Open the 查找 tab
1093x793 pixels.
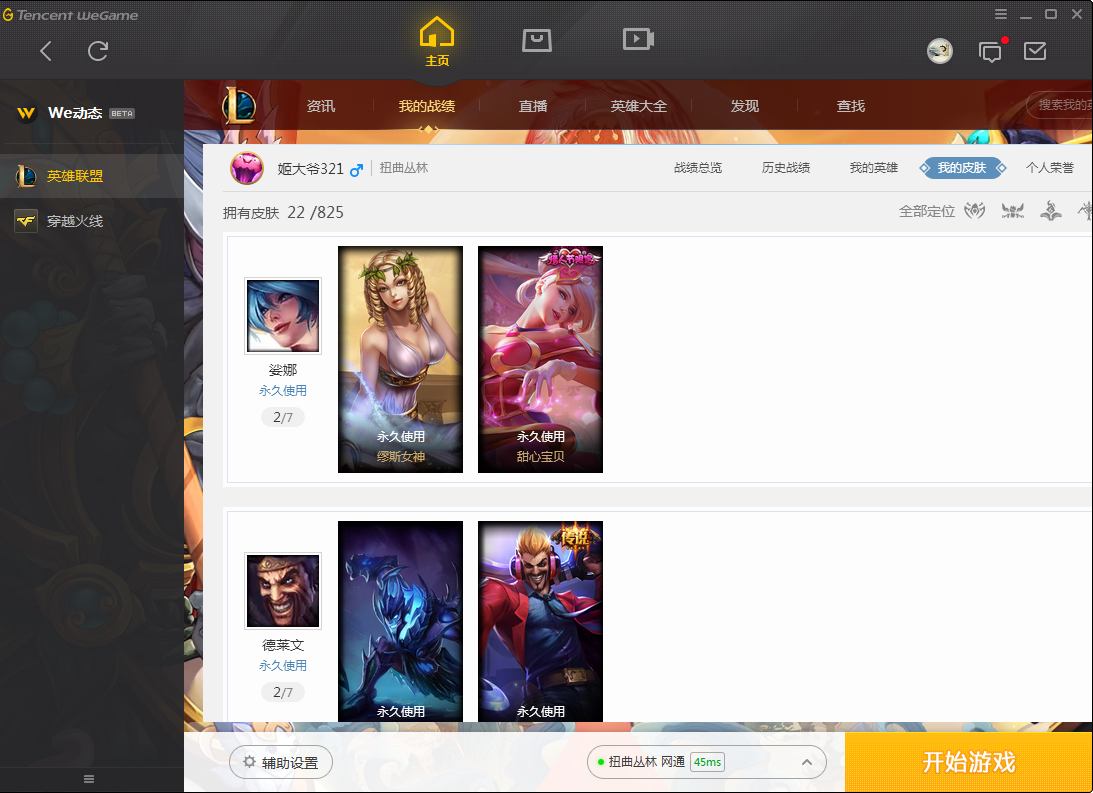coord(850,106)
